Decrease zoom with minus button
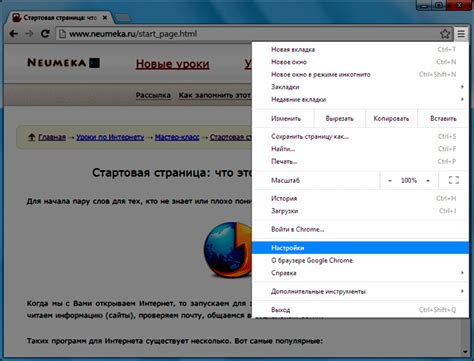The height and width of the screenshot is (361, 474). point(390,181)
